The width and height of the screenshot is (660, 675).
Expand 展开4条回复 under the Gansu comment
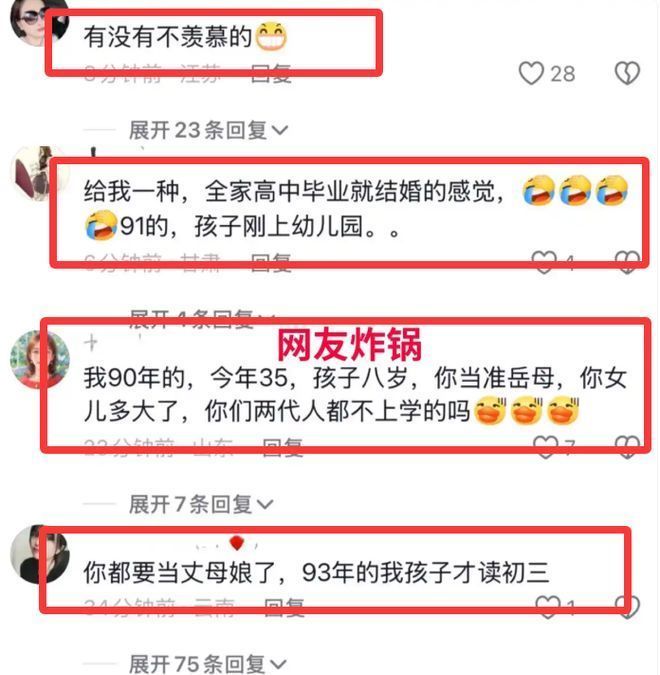pyautogui.click(x=201, y=319)
